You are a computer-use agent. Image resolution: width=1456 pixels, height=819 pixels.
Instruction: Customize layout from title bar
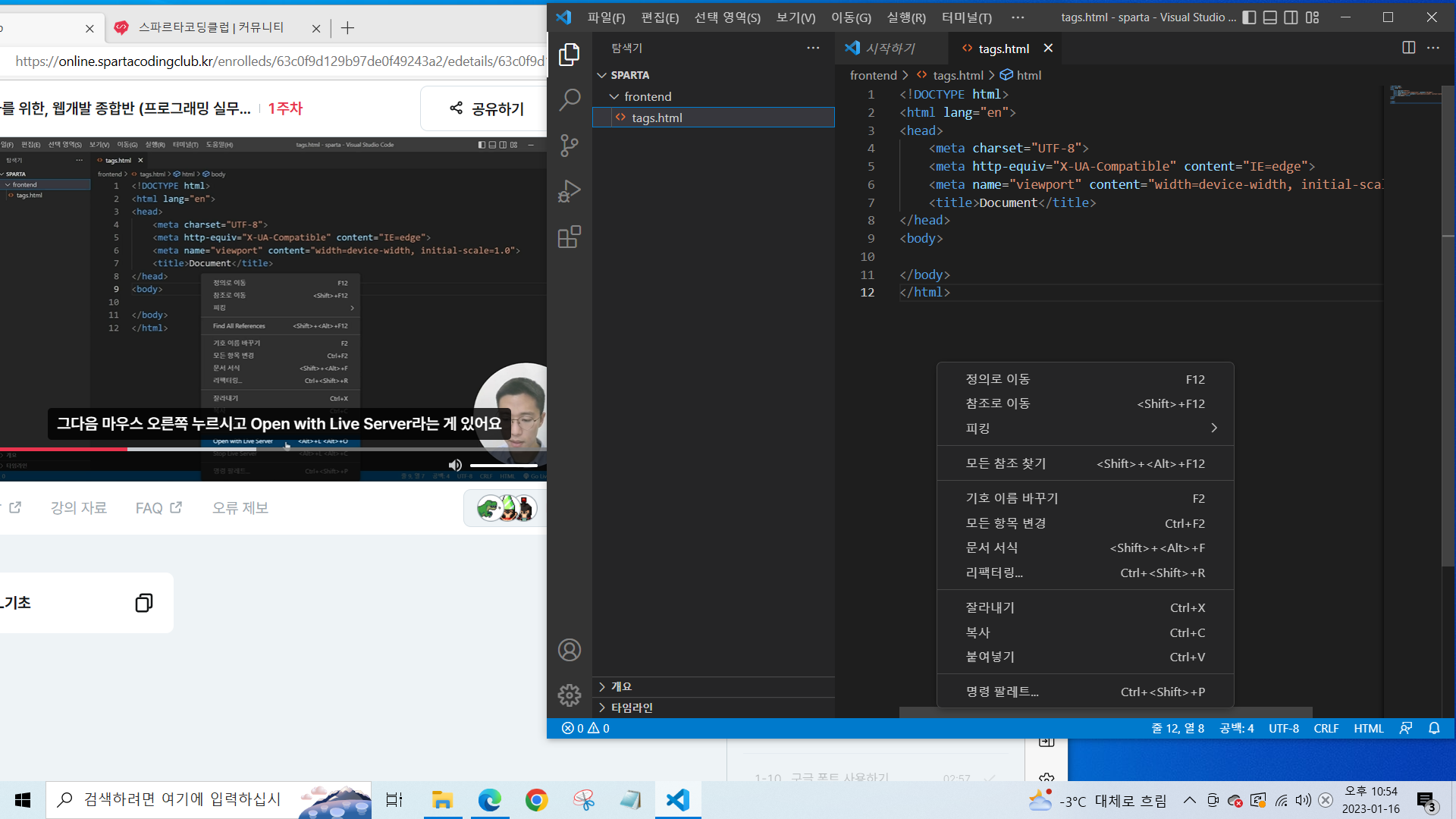[1312, 17]
